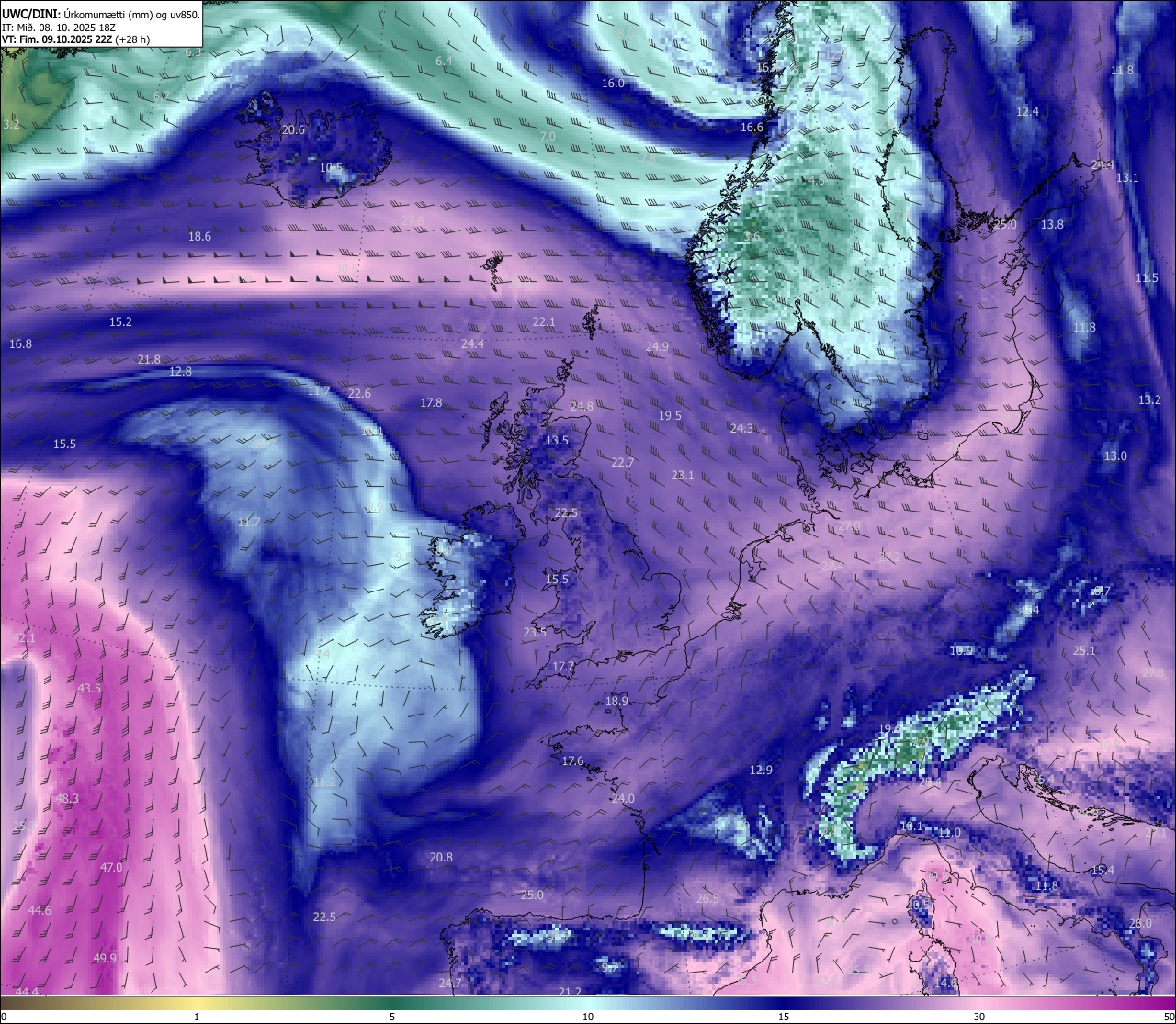Click the 13.1 value label

[x=1127, y=177]
